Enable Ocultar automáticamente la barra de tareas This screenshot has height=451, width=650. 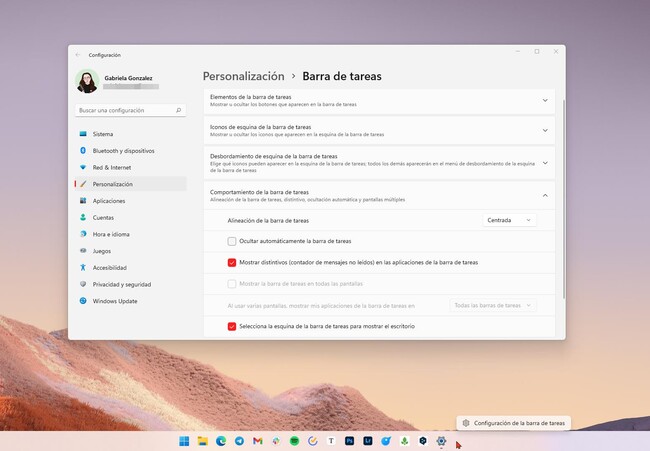pyautogui.click(x=232, y=241)
